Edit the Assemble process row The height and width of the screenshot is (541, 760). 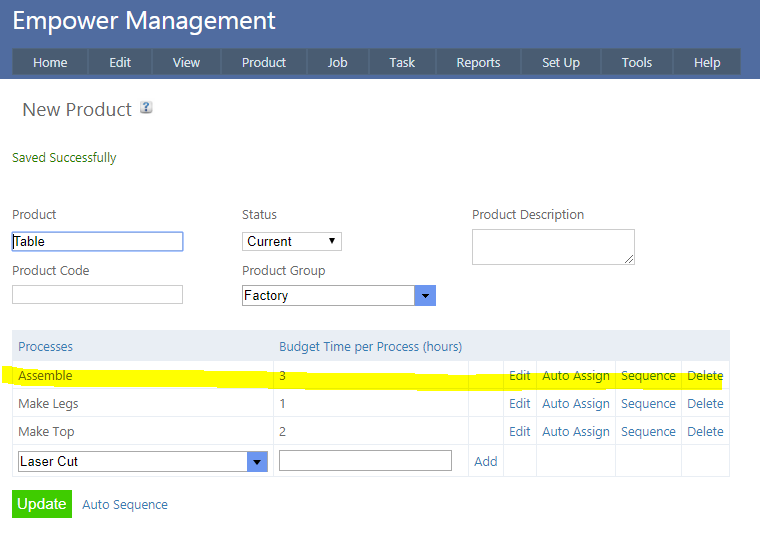[519, 376]
